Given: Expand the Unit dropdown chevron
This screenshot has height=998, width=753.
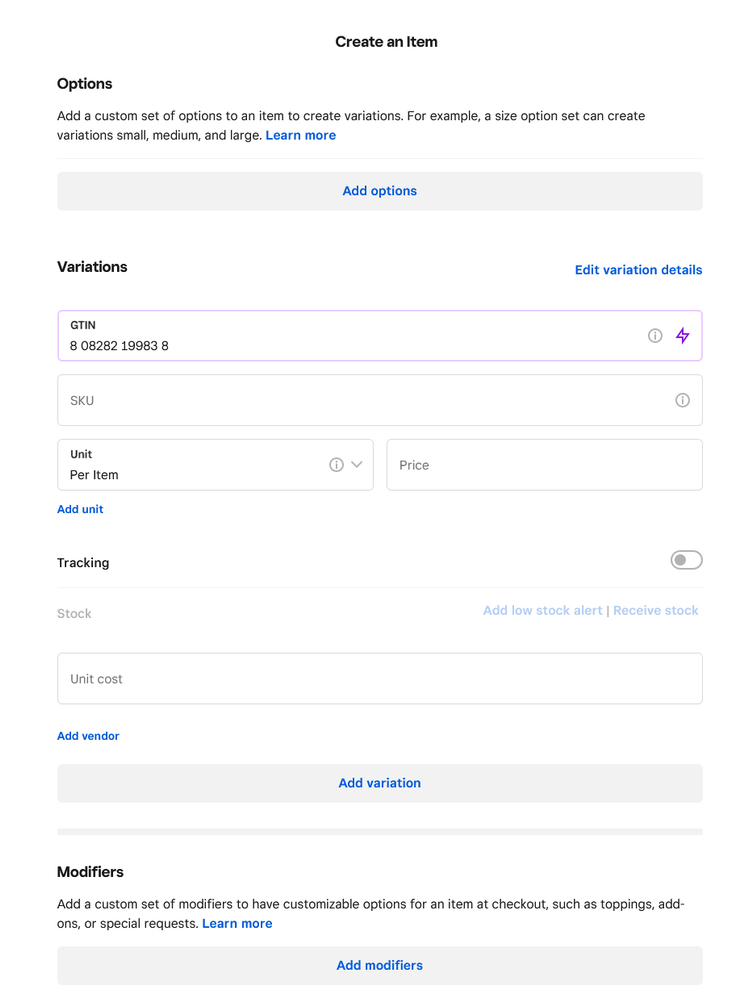Looking at the screenshot, I should coord(357,465).
